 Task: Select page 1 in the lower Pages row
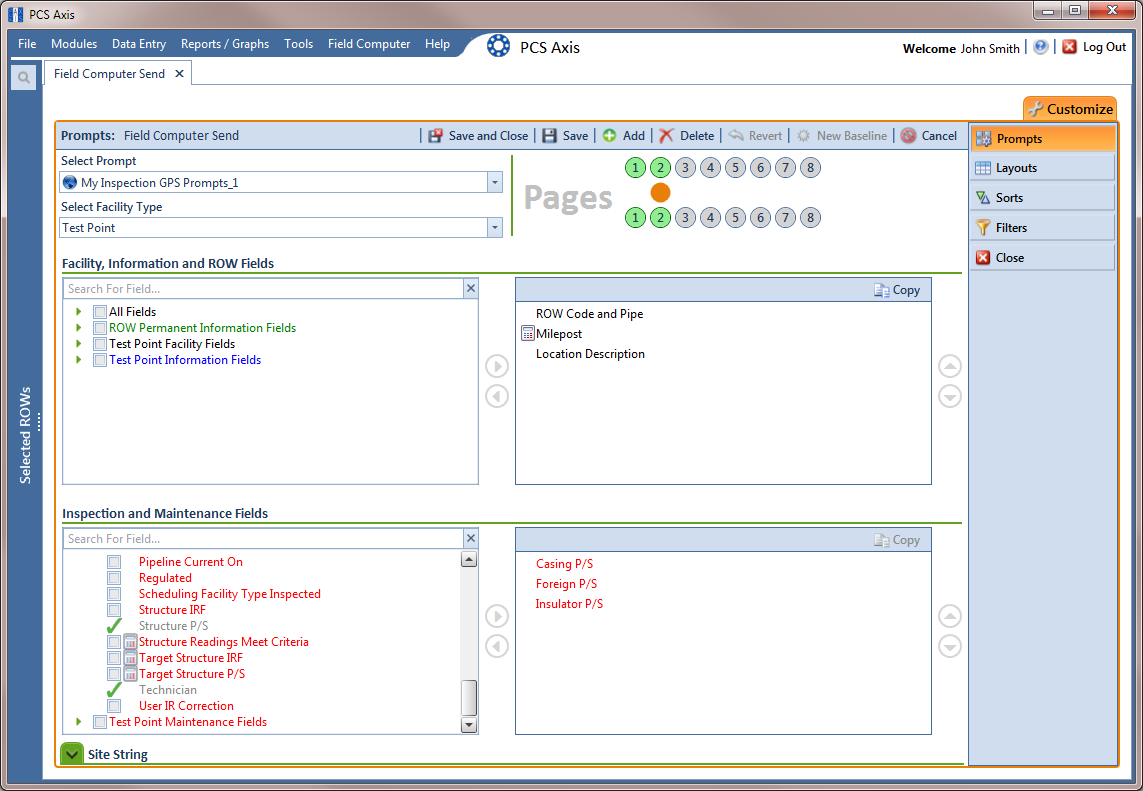(x=636, y=217)
